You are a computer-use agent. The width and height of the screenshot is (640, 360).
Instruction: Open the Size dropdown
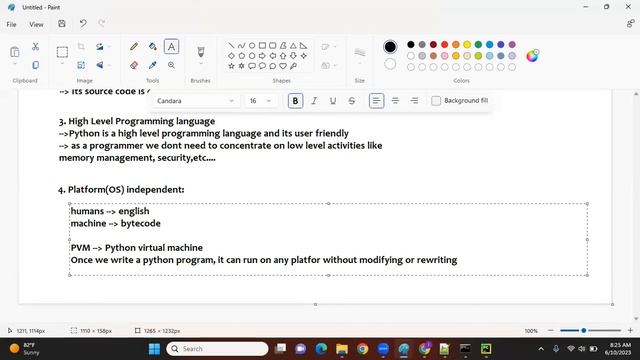pyautogui.click(x=360, y=55)
